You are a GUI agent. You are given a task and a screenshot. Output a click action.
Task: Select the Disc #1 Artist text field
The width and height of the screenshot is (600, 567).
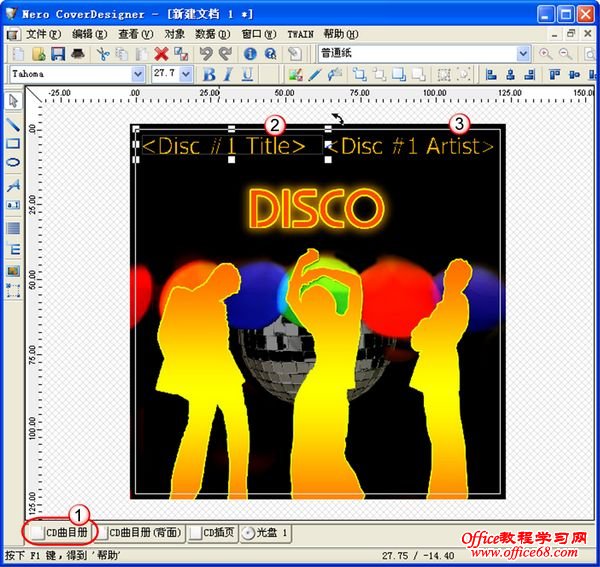(411, 146)
